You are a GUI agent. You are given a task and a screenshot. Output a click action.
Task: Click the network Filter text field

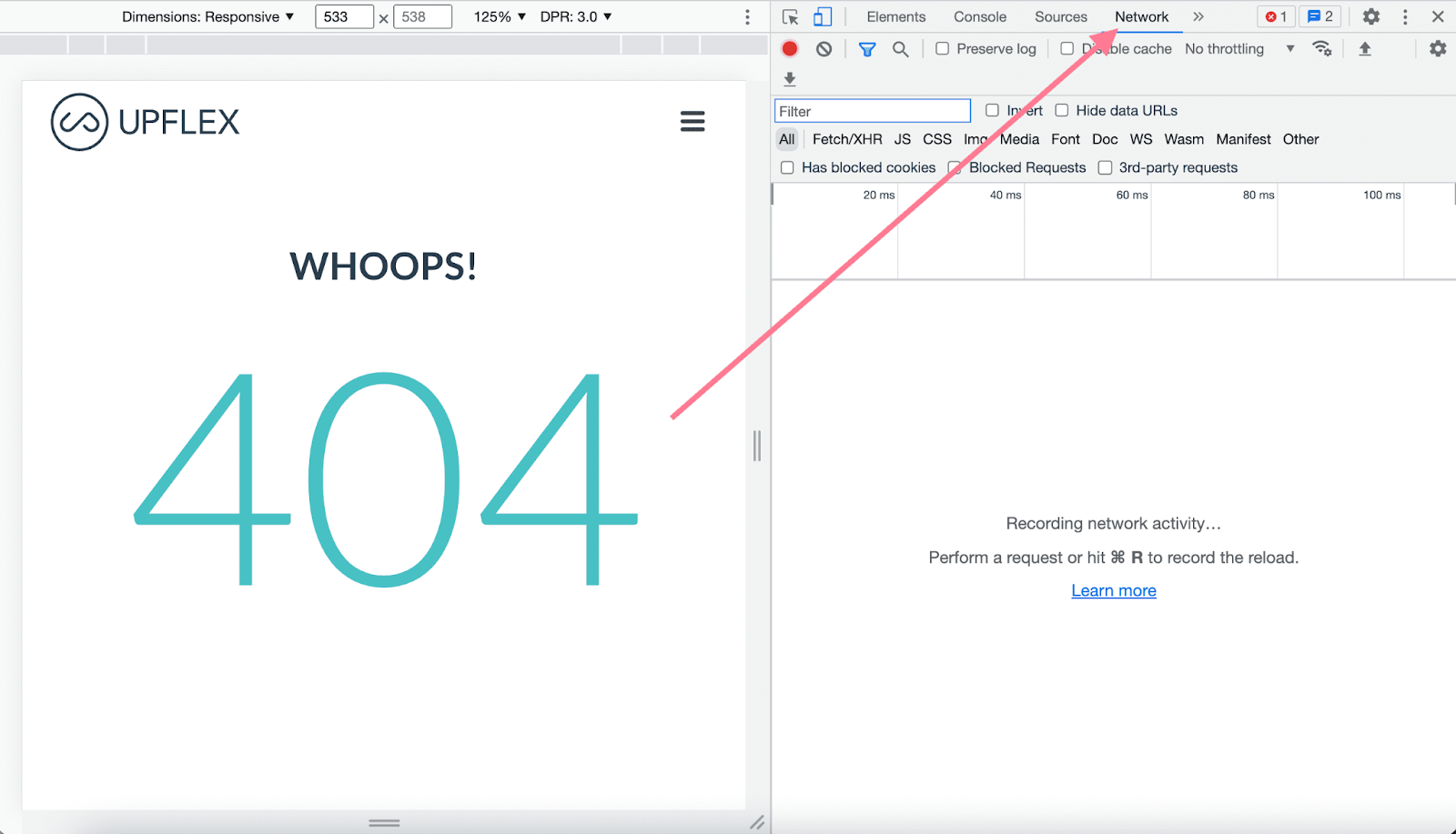(873, 111)
